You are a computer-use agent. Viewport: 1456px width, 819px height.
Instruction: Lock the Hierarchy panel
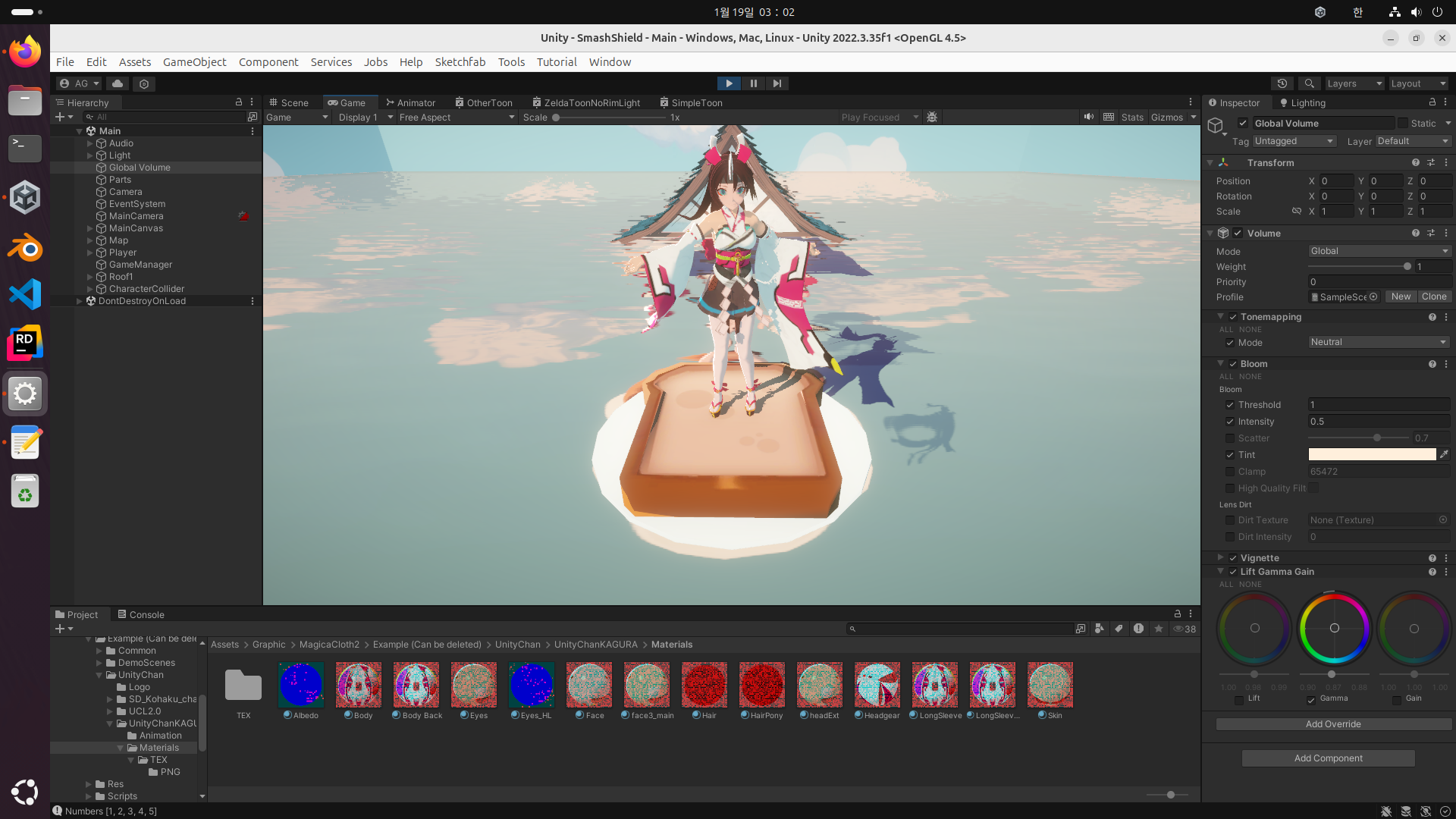[x=238, y=102]
